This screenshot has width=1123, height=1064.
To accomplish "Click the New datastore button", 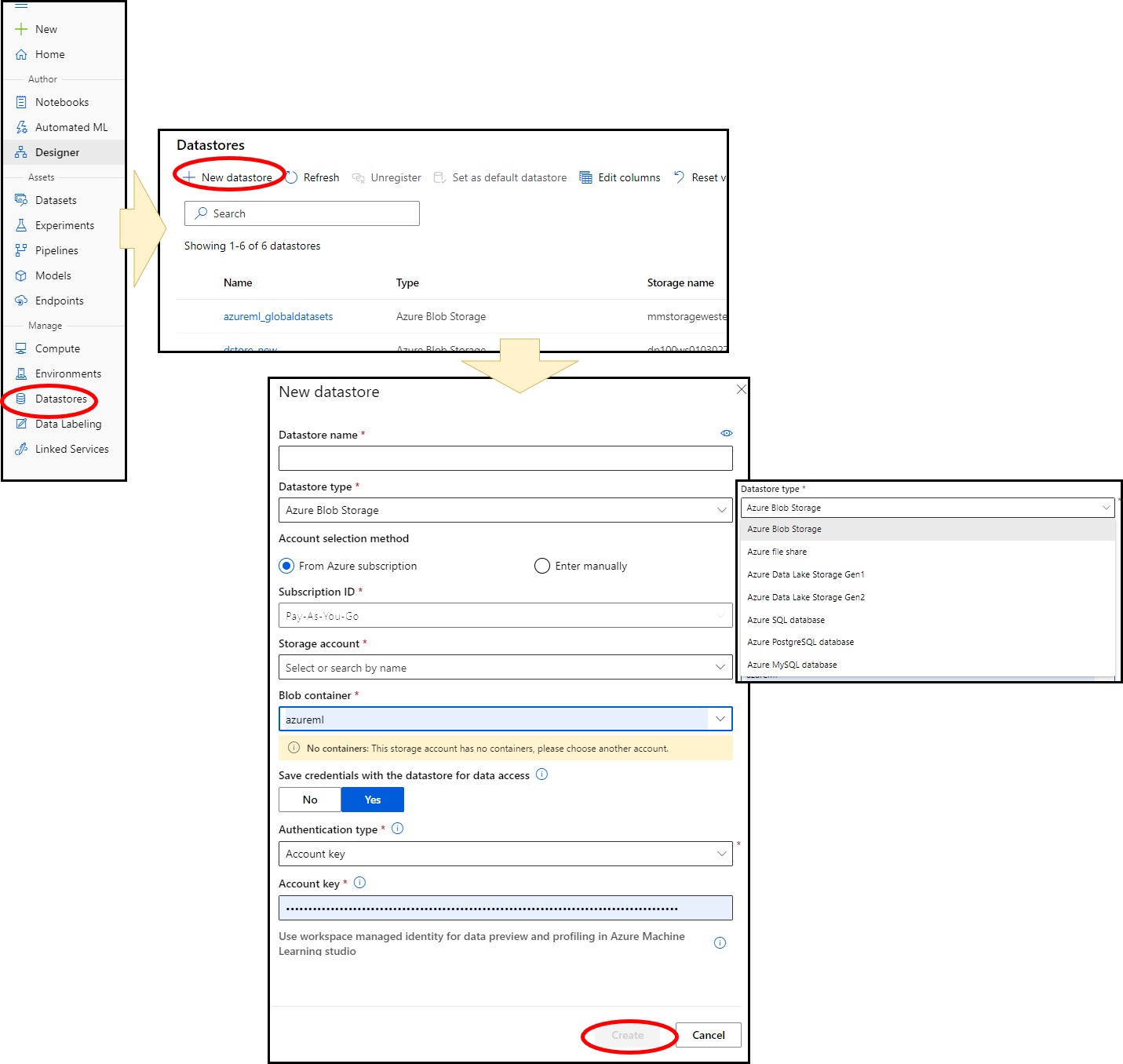I will (x=228, y=177).
